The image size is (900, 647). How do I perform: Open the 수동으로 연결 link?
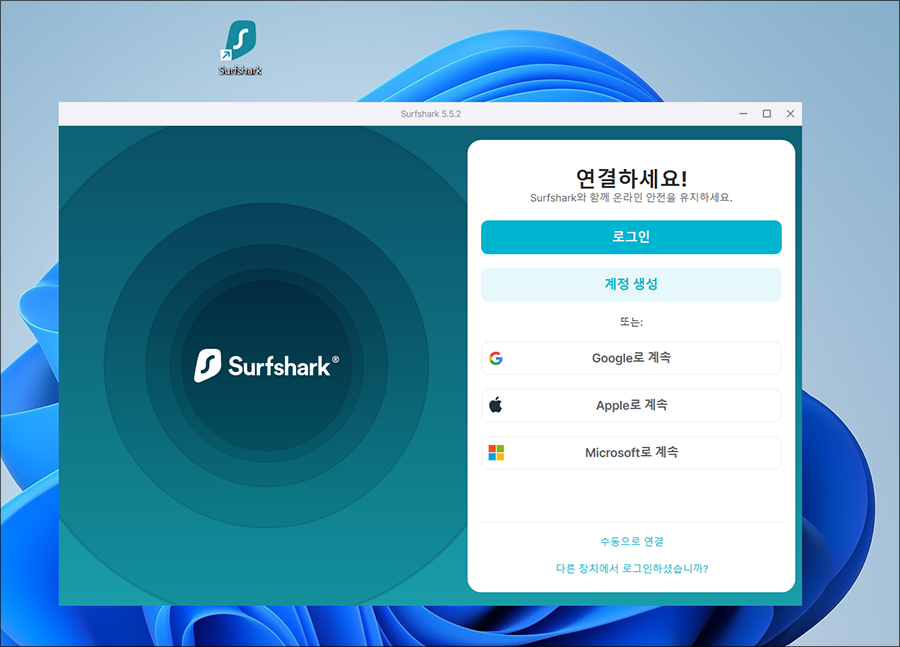(631, 541)
